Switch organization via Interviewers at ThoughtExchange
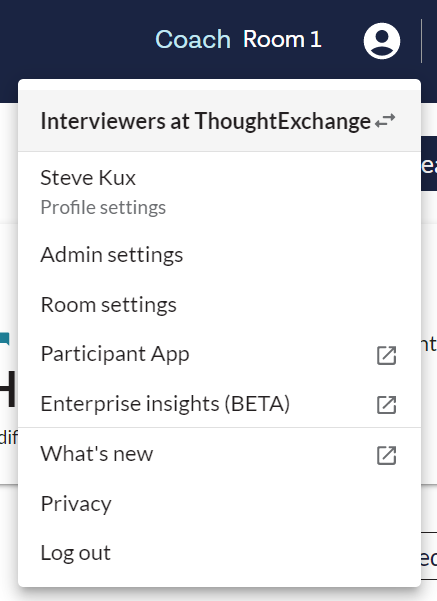The image size is (437, 601). click(219, 121)
